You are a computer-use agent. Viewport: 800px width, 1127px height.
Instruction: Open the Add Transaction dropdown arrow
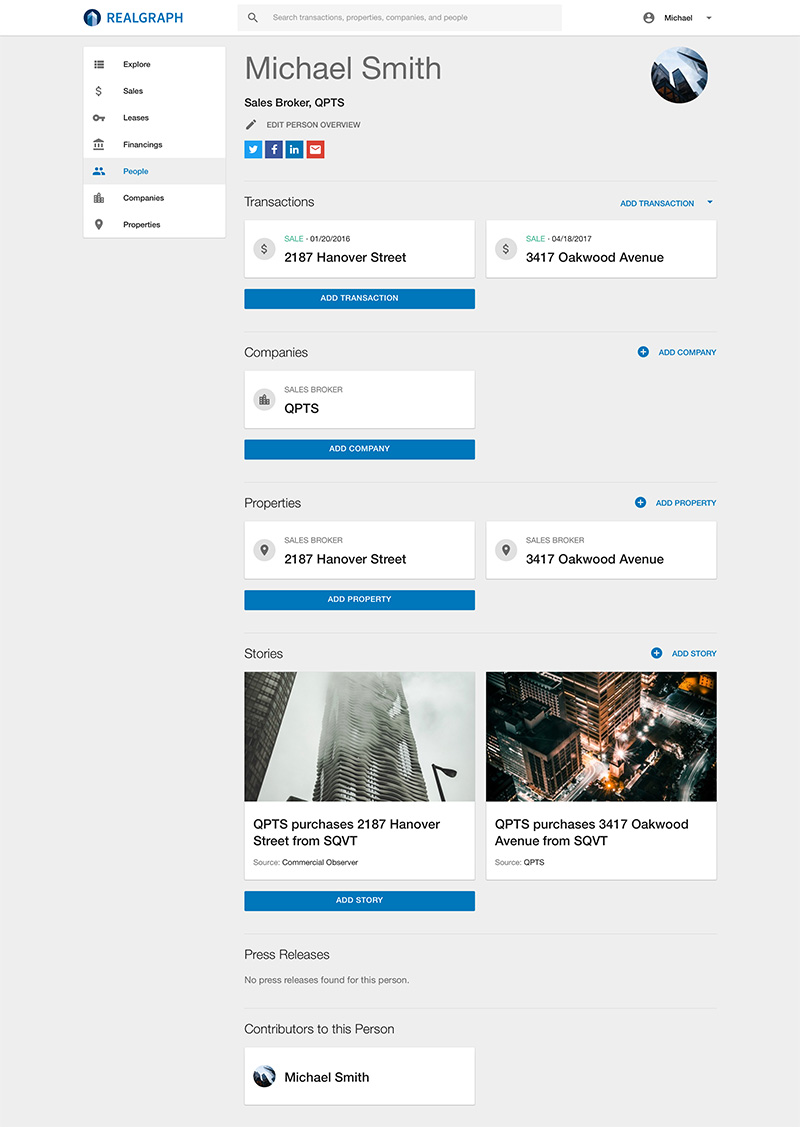click(x=710, y=202)
